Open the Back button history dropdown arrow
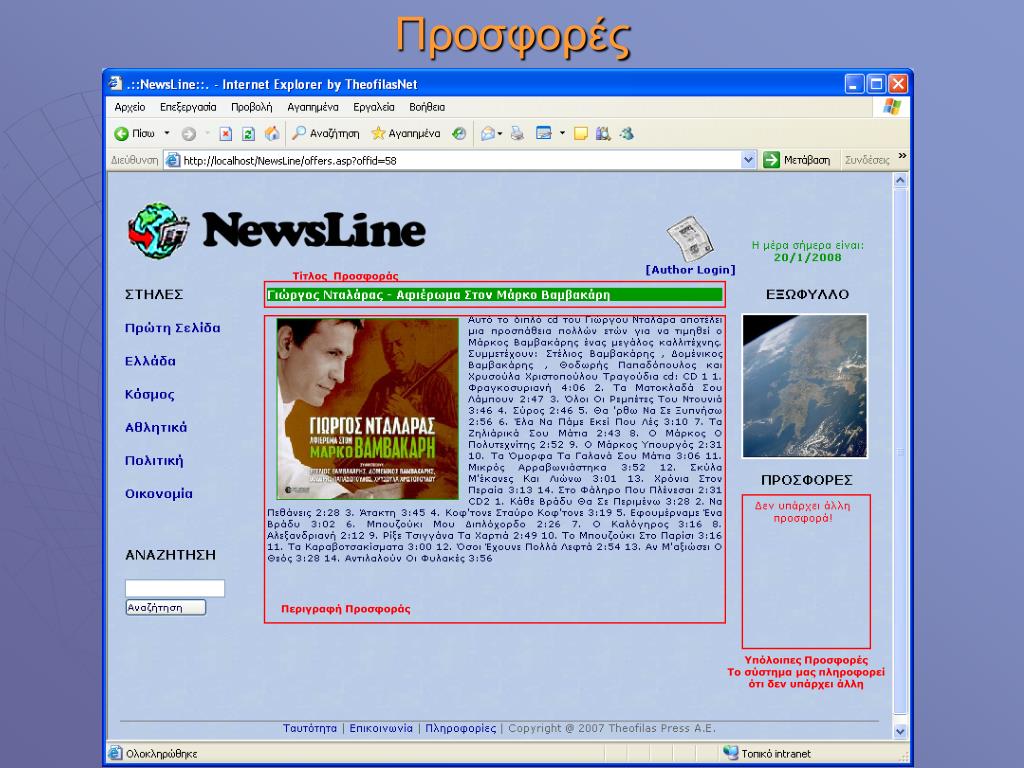 (x=167, y=133)
